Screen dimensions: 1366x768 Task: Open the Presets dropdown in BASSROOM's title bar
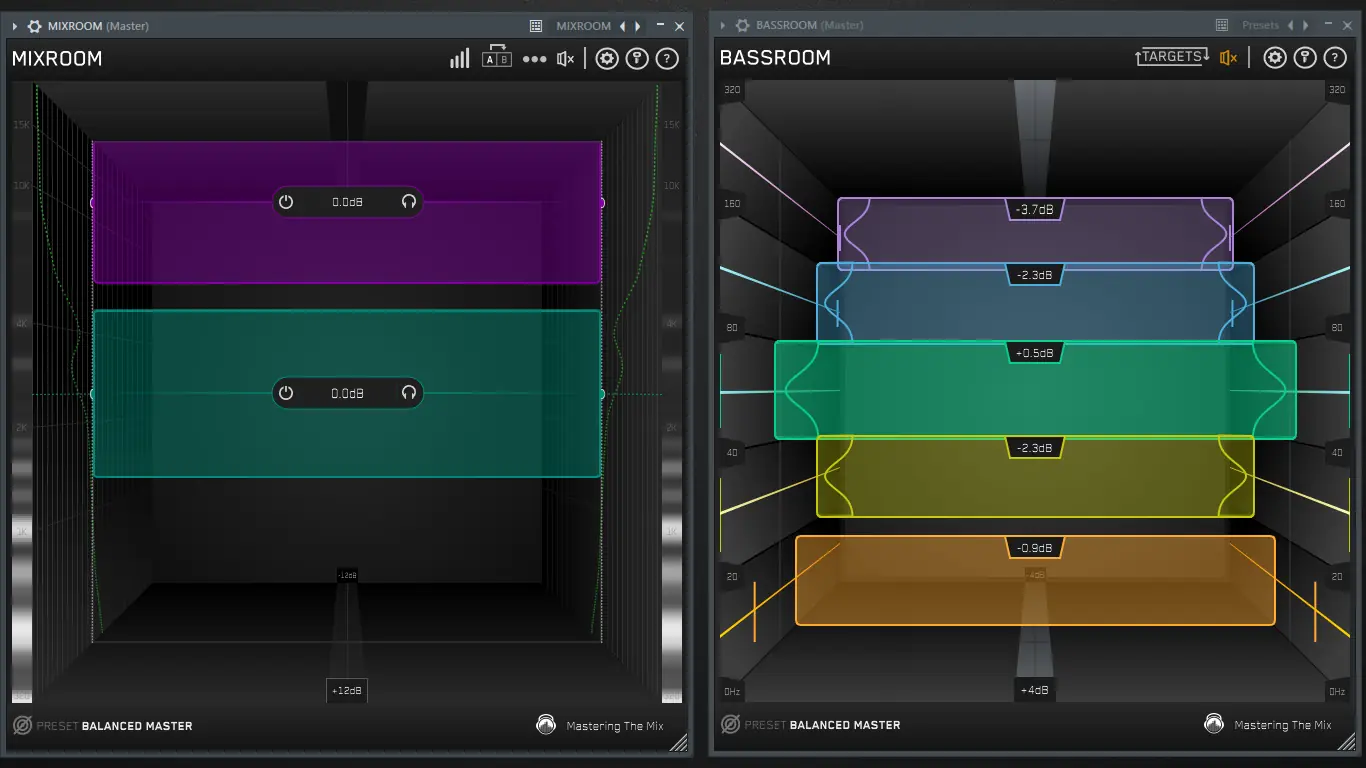pos(1261,25)
